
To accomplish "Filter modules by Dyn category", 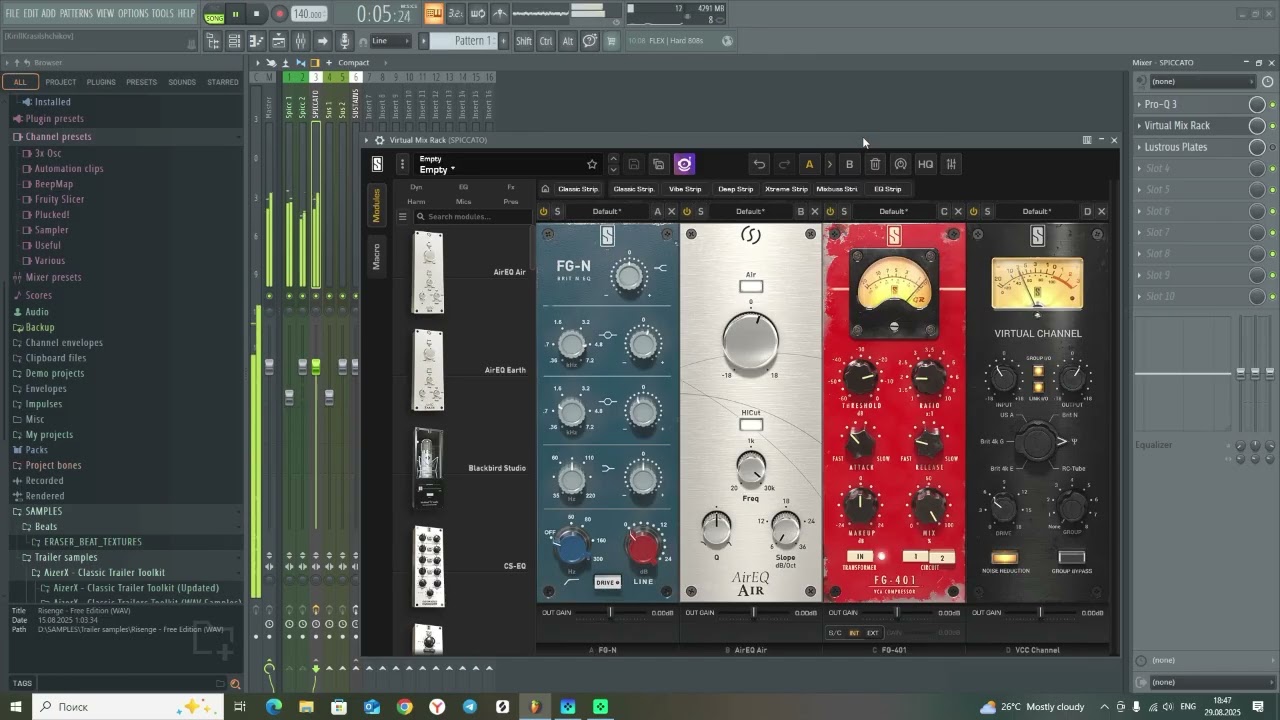I will coord(416,187).
